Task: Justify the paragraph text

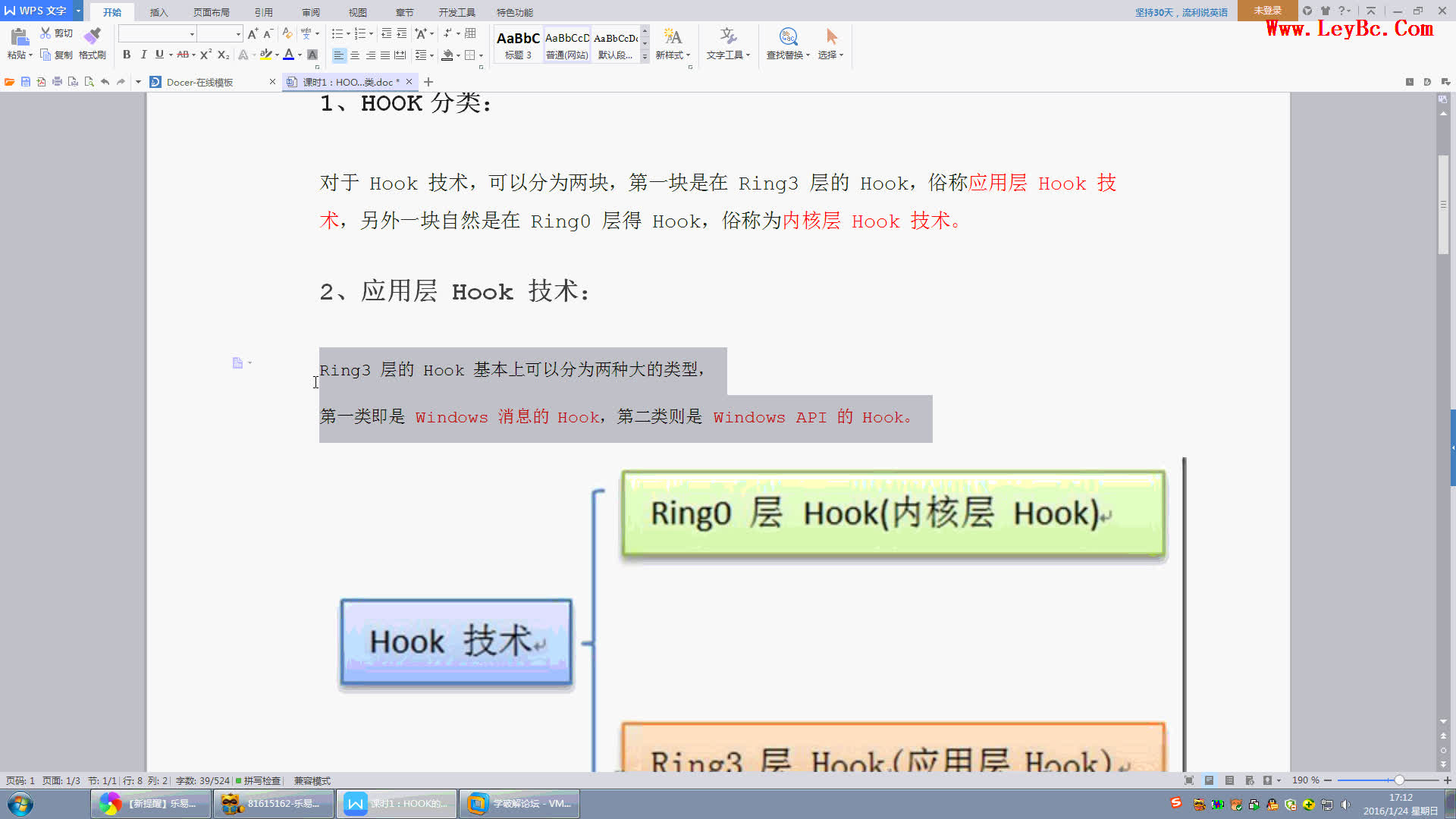Action: click(x=385, y=55)
